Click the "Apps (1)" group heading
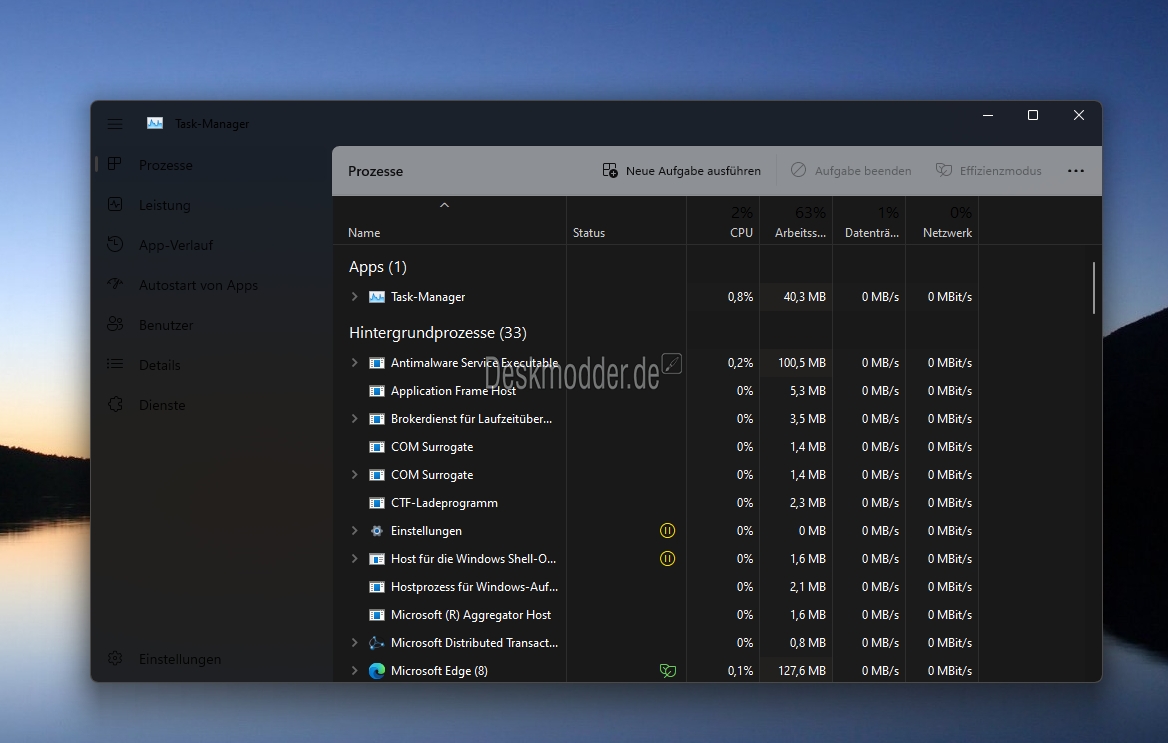This screenshot has height=743, width=1168. [378, 267]
